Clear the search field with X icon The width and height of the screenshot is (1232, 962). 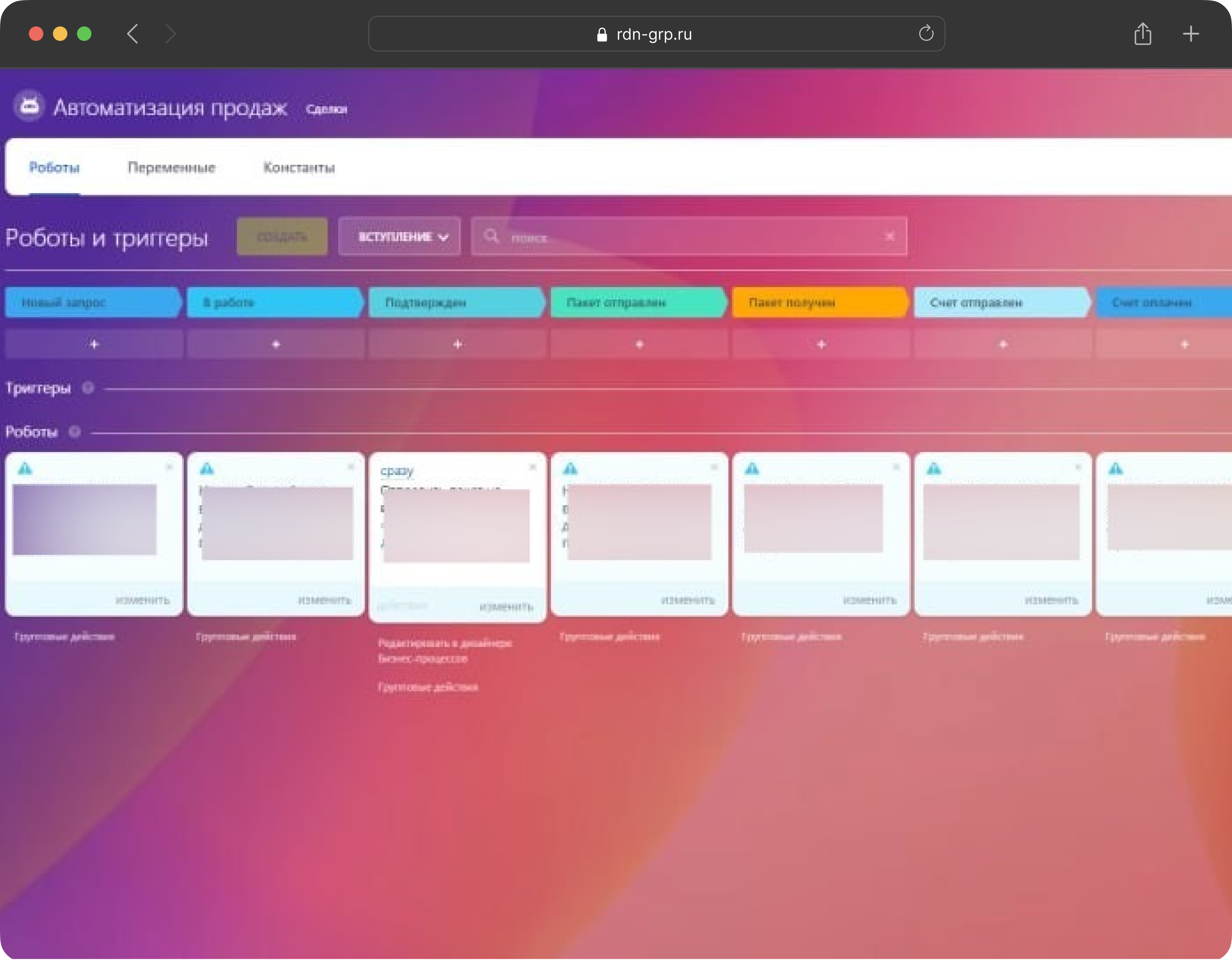890,236
